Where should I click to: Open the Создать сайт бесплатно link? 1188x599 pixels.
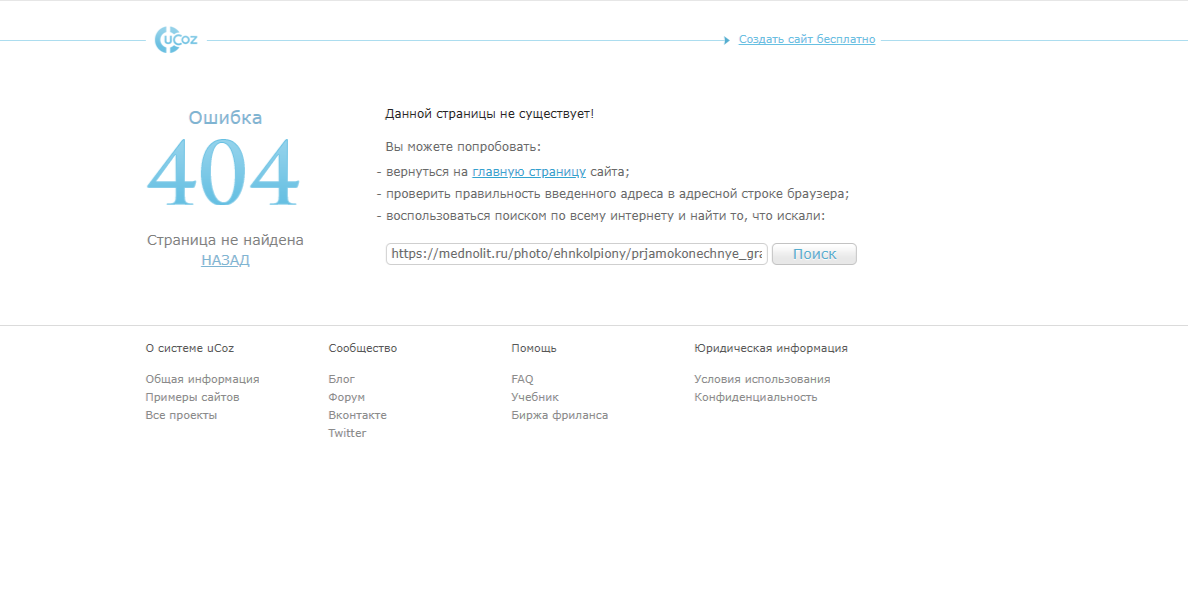tap(807, 39)
